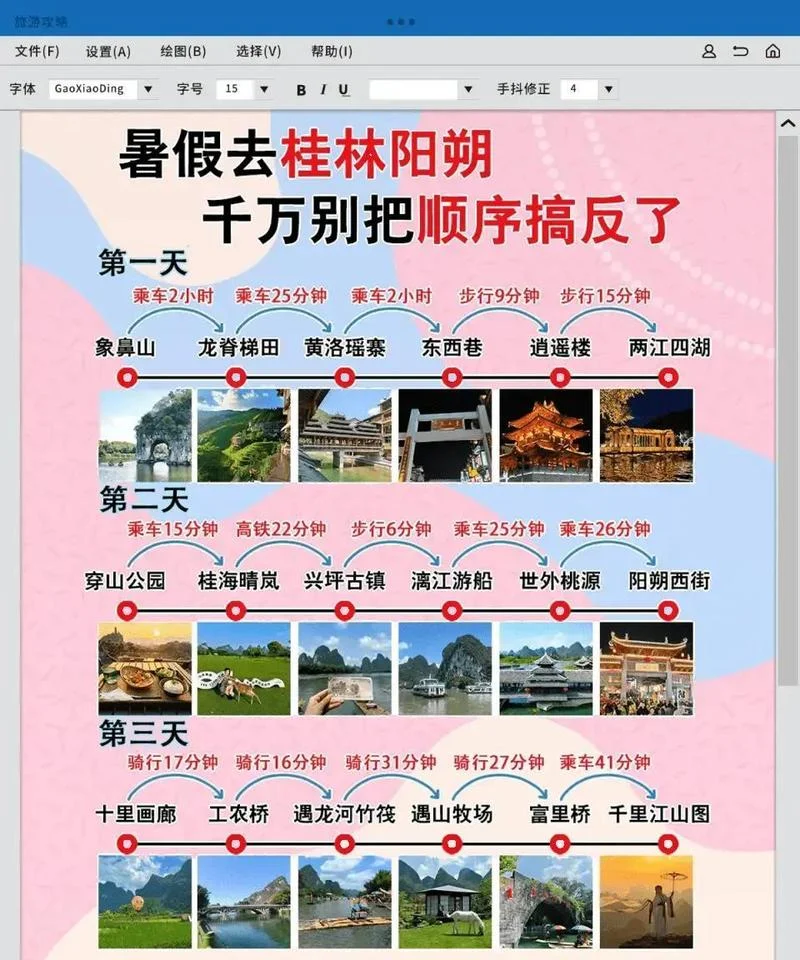800x960 pixels.
Task: Select the 逍遥楼 photo thumbnail
Action: (x=546, y=435)
